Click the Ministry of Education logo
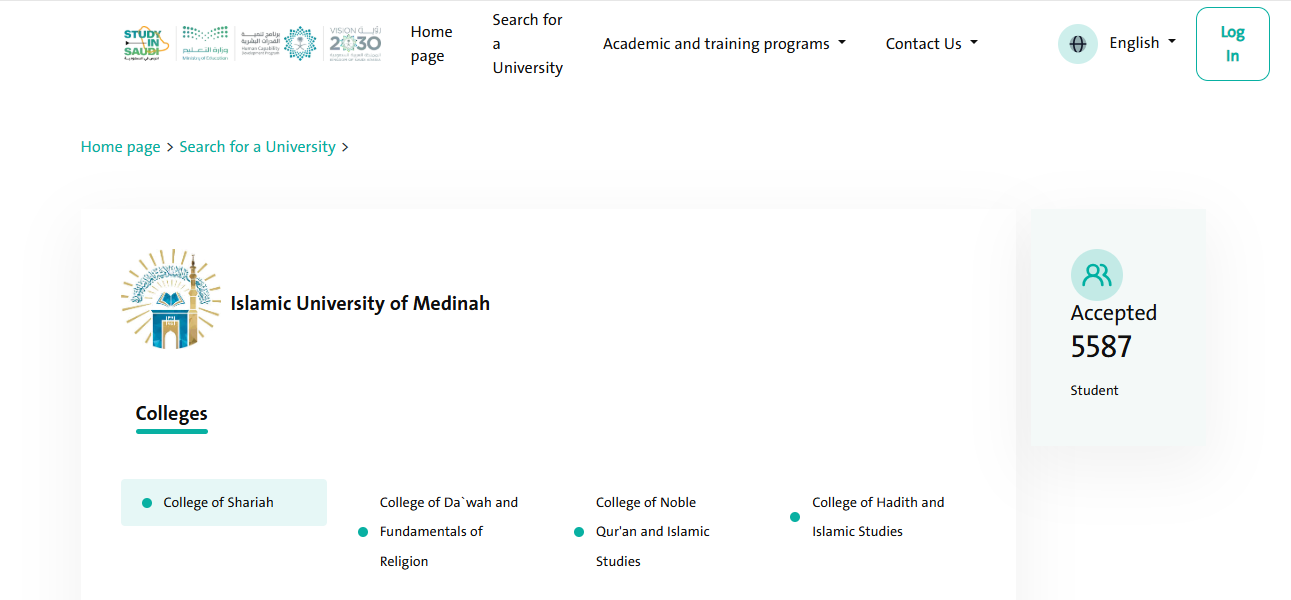This screenshot has height=600, width=1291. [205, 44]
